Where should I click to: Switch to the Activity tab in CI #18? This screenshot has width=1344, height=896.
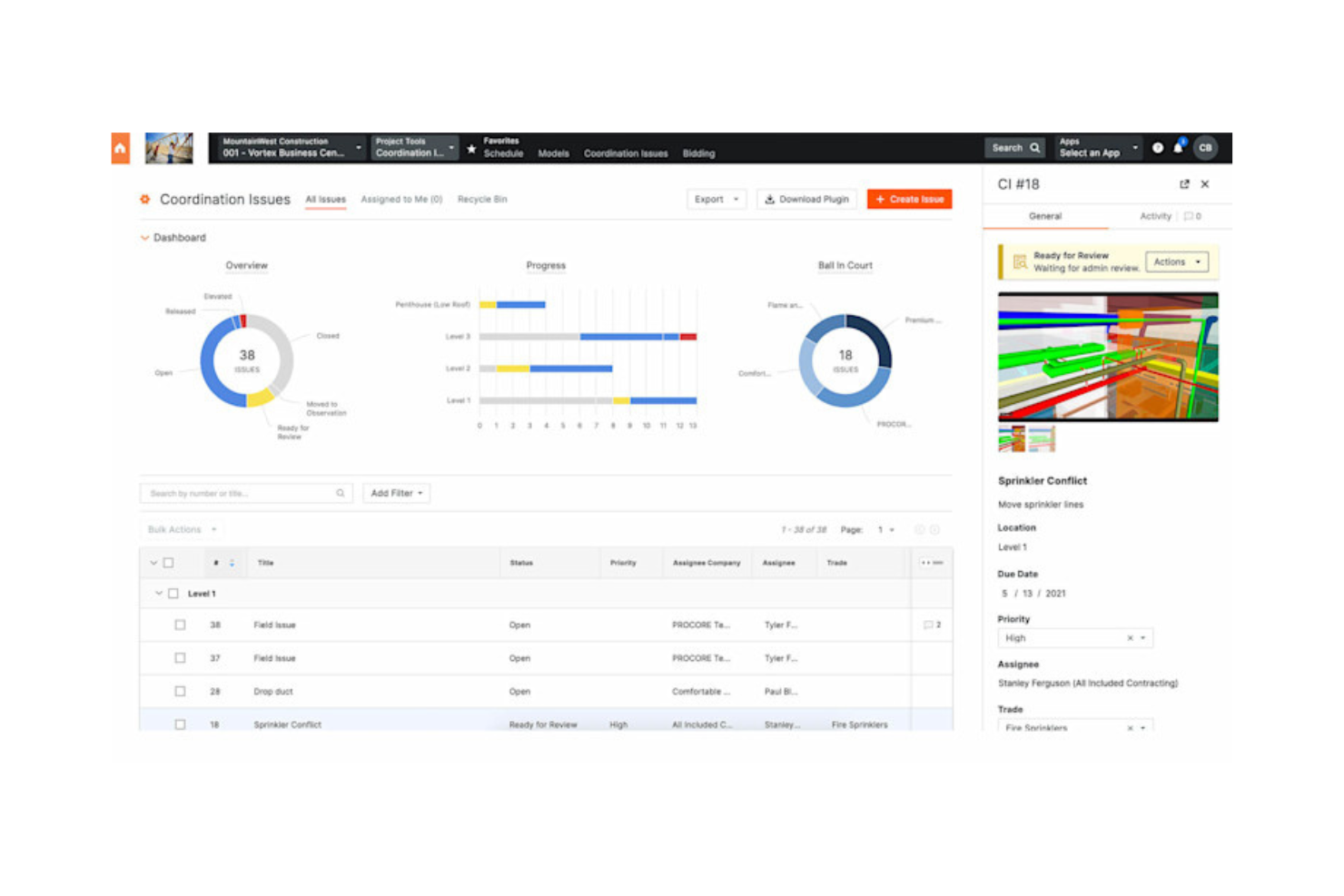(x=1155, y=216)
